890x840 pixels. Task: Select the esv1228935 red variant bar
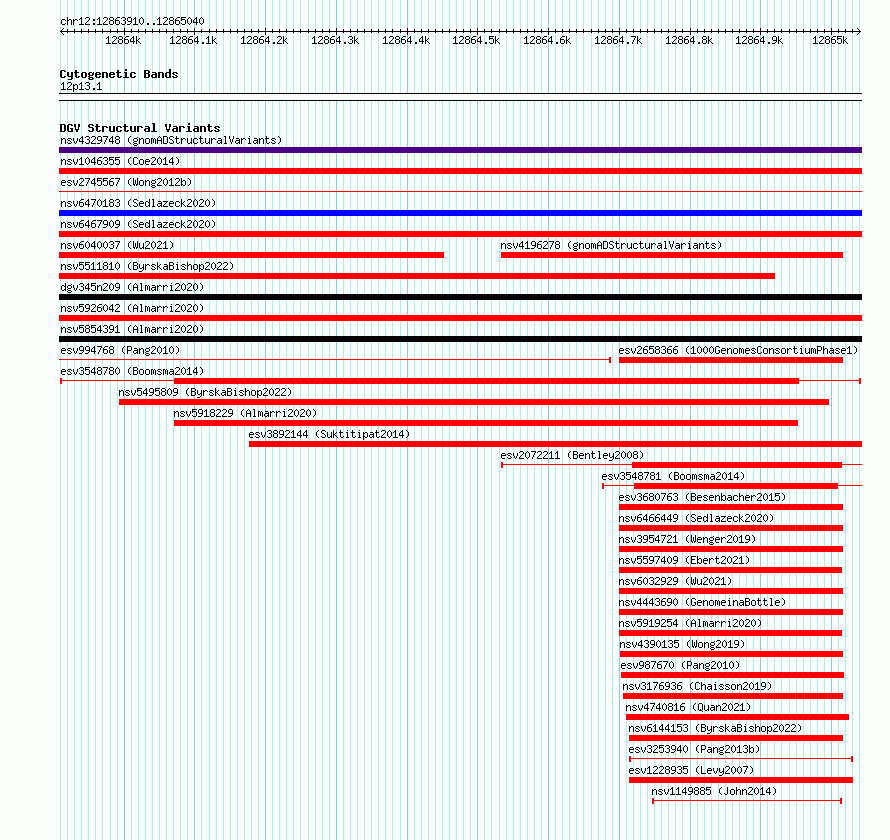pos(741,780)
